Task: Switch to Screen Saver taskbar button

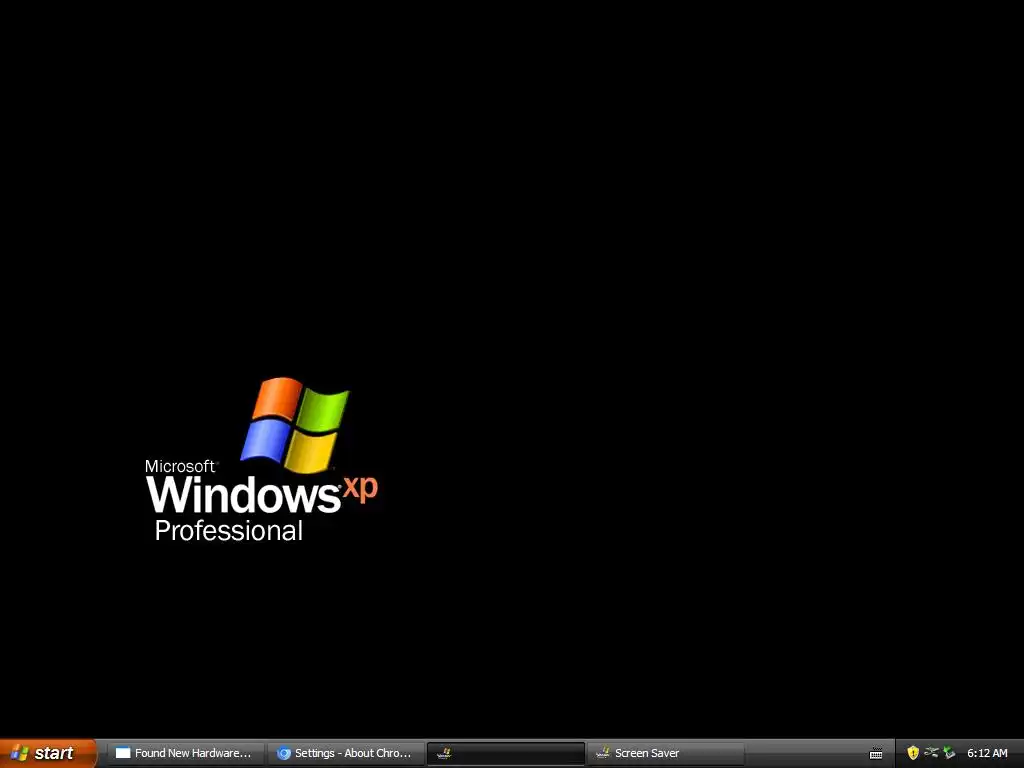Action: 665,753
